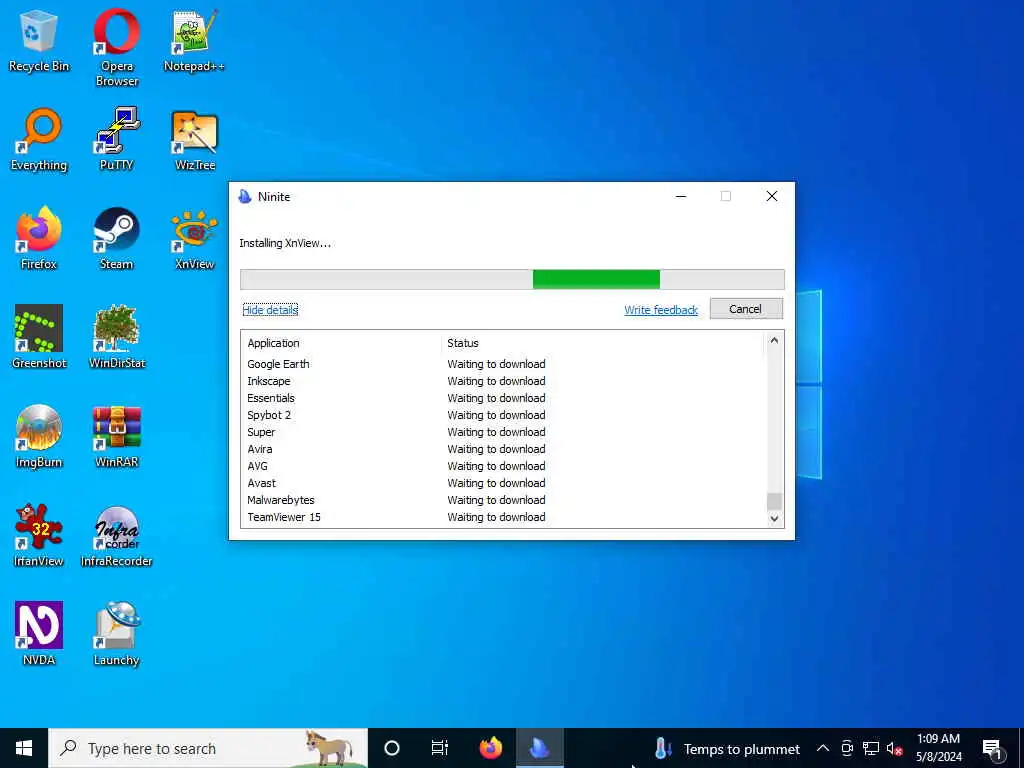The height and width of the screenshot is (768, 1024).
Task: Click the WinDirStat tree icon
Action: 117,337
